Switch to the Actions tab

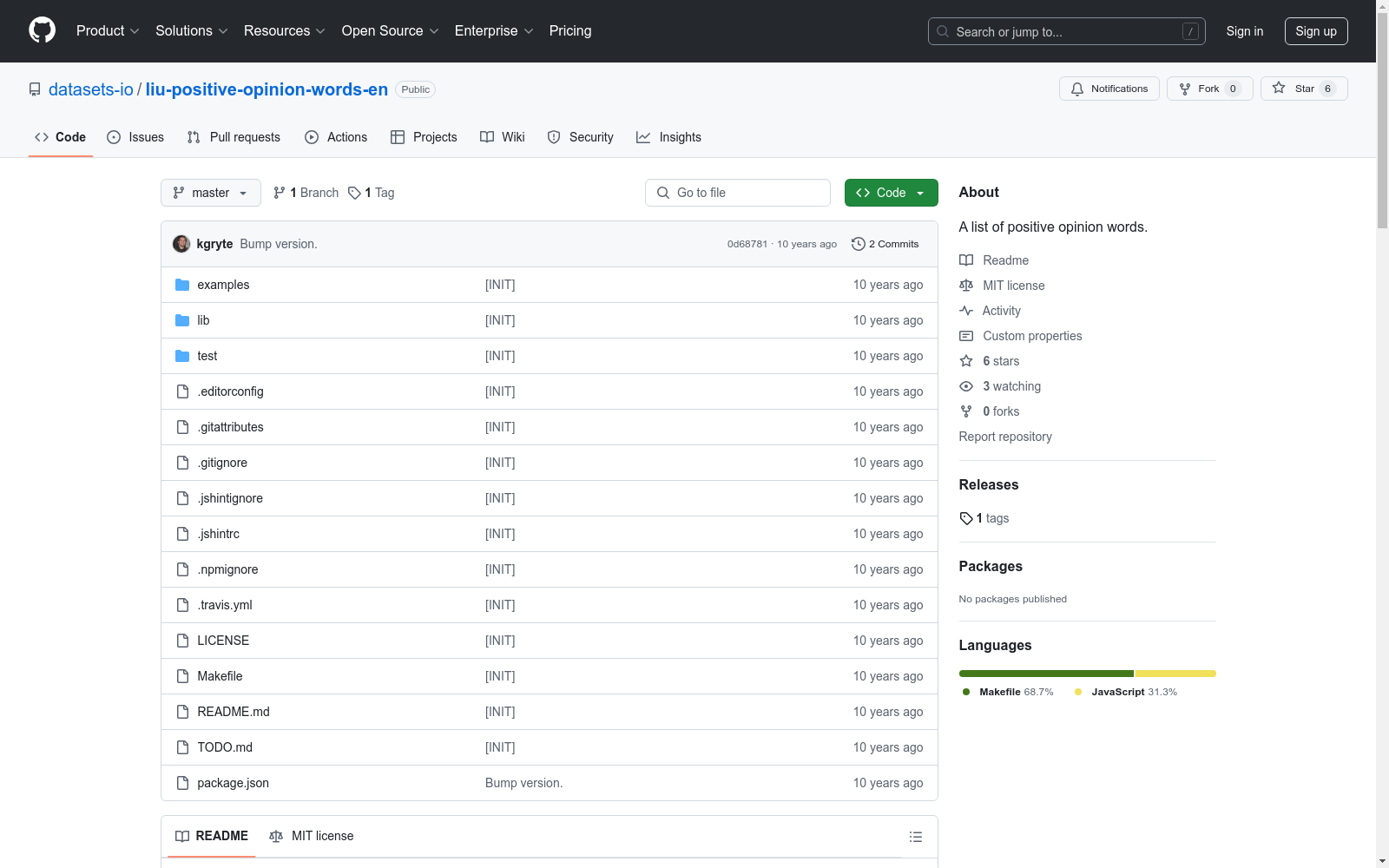[336, 137]
